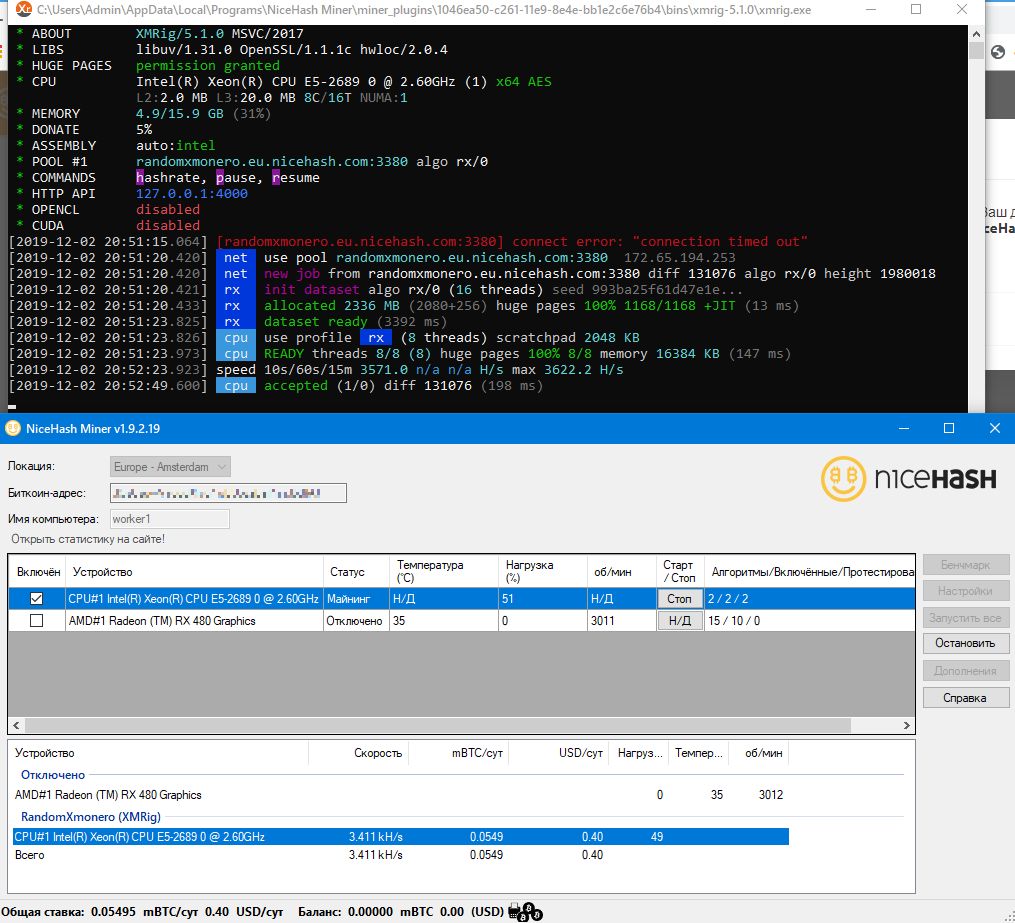The width and height of the screenshot is (1015, 923).
Task: Click the Отключено status cell
Action: point(356,621)
